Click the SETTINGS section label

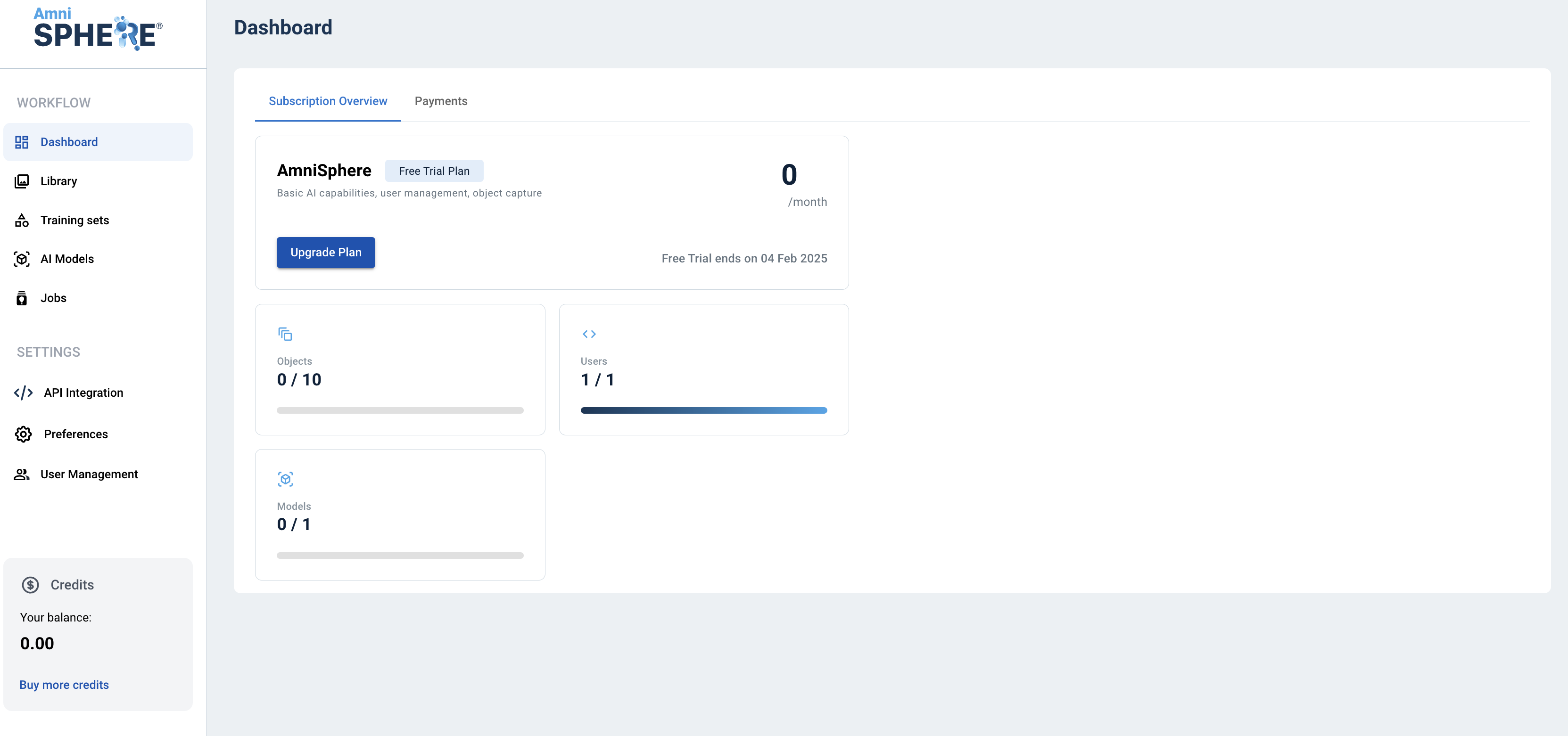tap(49, 352)
